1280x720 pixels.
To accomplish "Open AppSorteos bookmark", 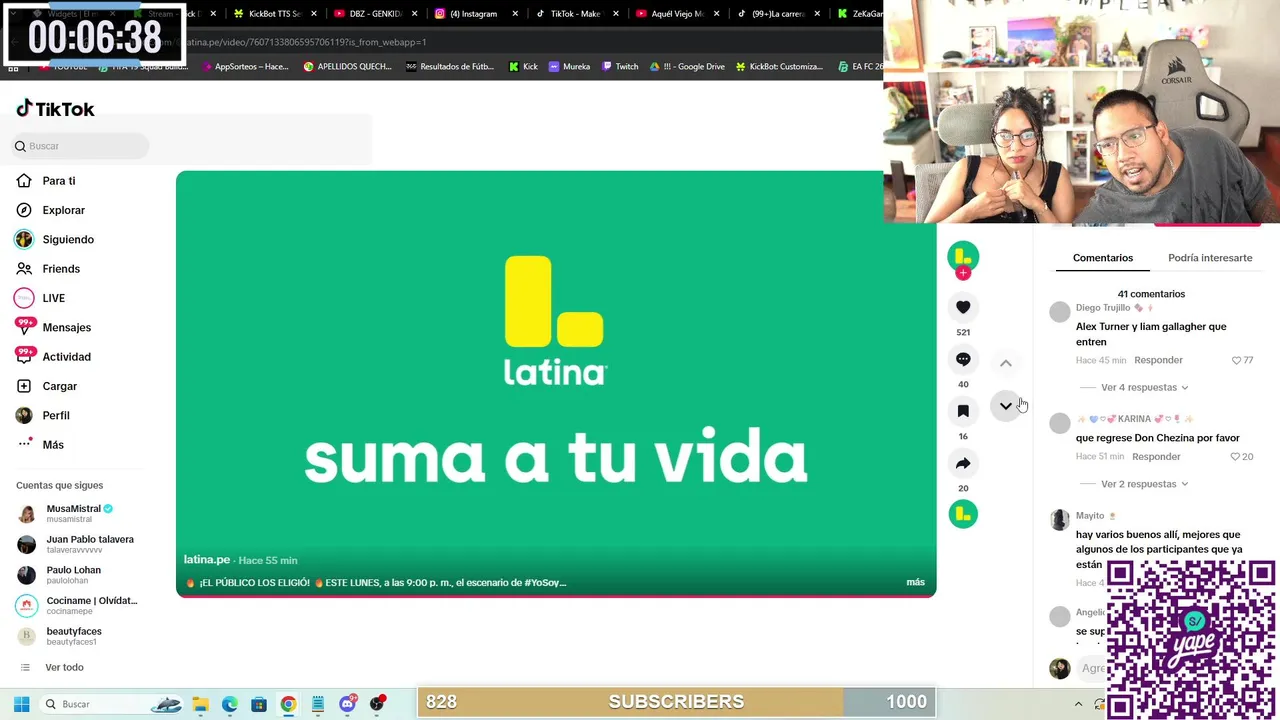I will point(244,67).
